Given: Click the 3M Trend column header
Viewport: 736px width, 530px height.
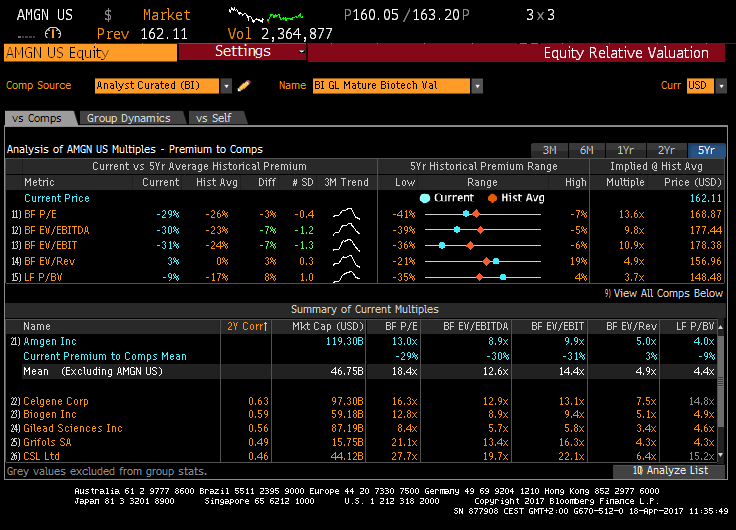Looking at the screenshot, I should pyautogui.click(x=346, y=182).
